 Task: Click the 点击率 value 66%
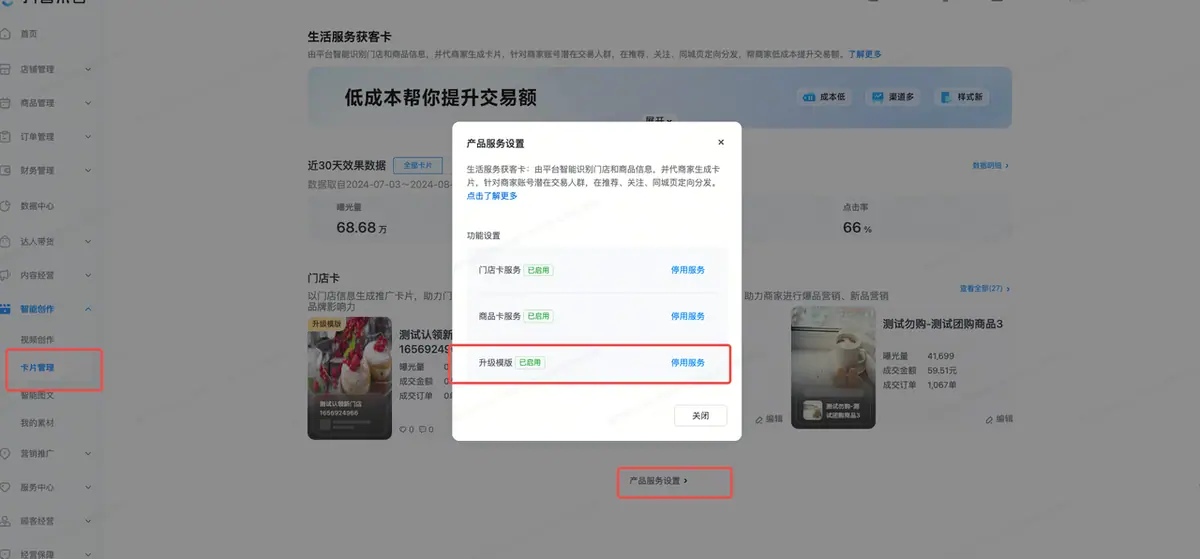(857, 228)
